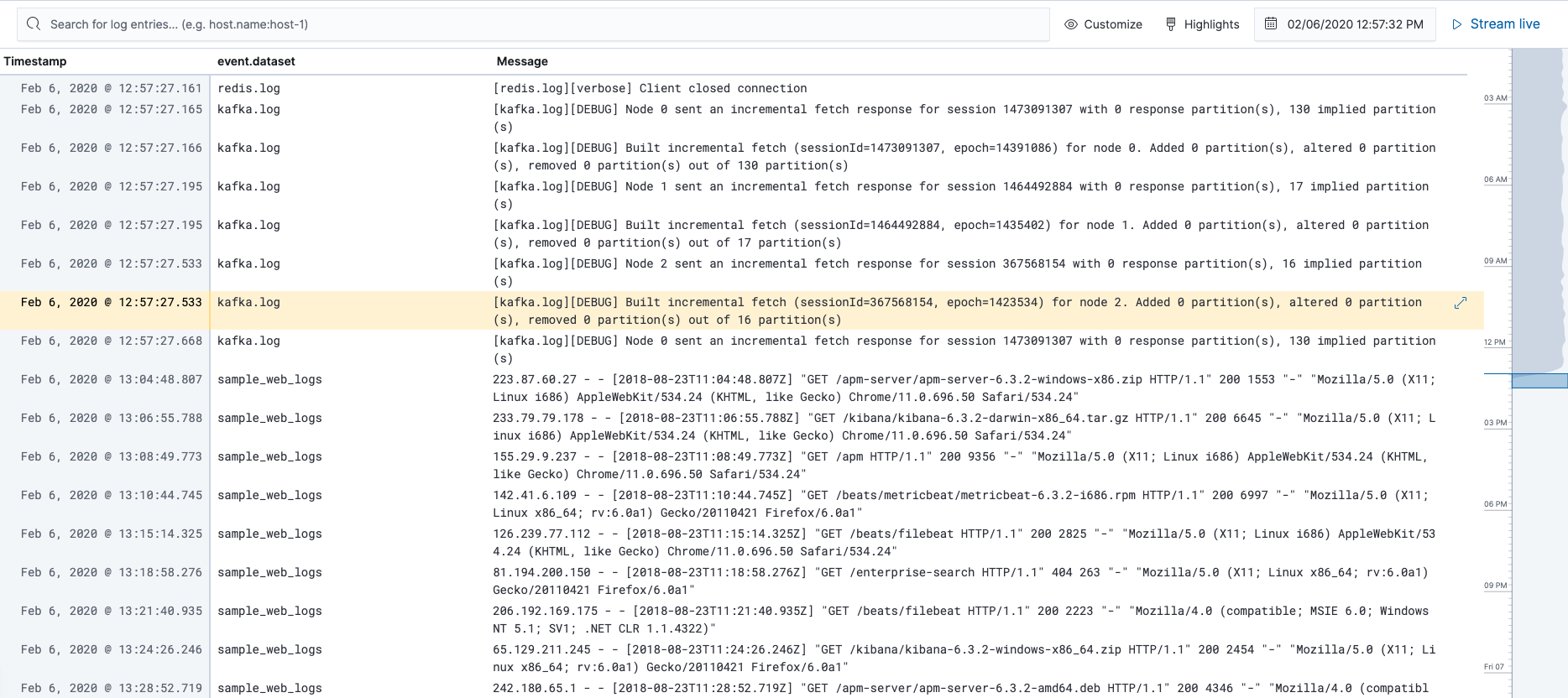Screen dimensions: 1568x698
Task: Open the date picker showing 02/06/2020 12:57:32 PM
Action: click(1345, 24)
